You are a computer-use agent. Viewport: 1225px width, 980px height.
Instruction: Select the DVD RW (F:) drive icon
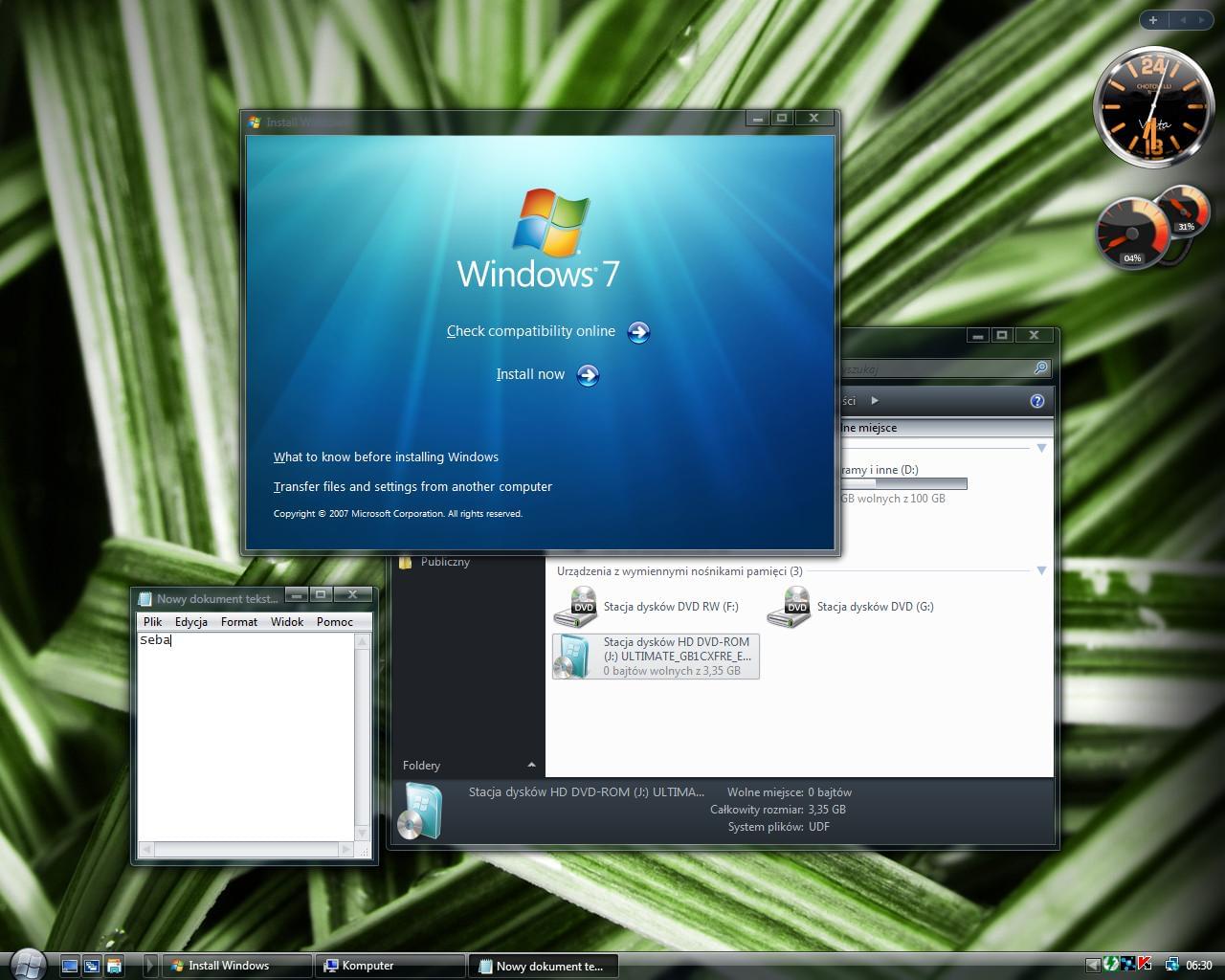576,607
